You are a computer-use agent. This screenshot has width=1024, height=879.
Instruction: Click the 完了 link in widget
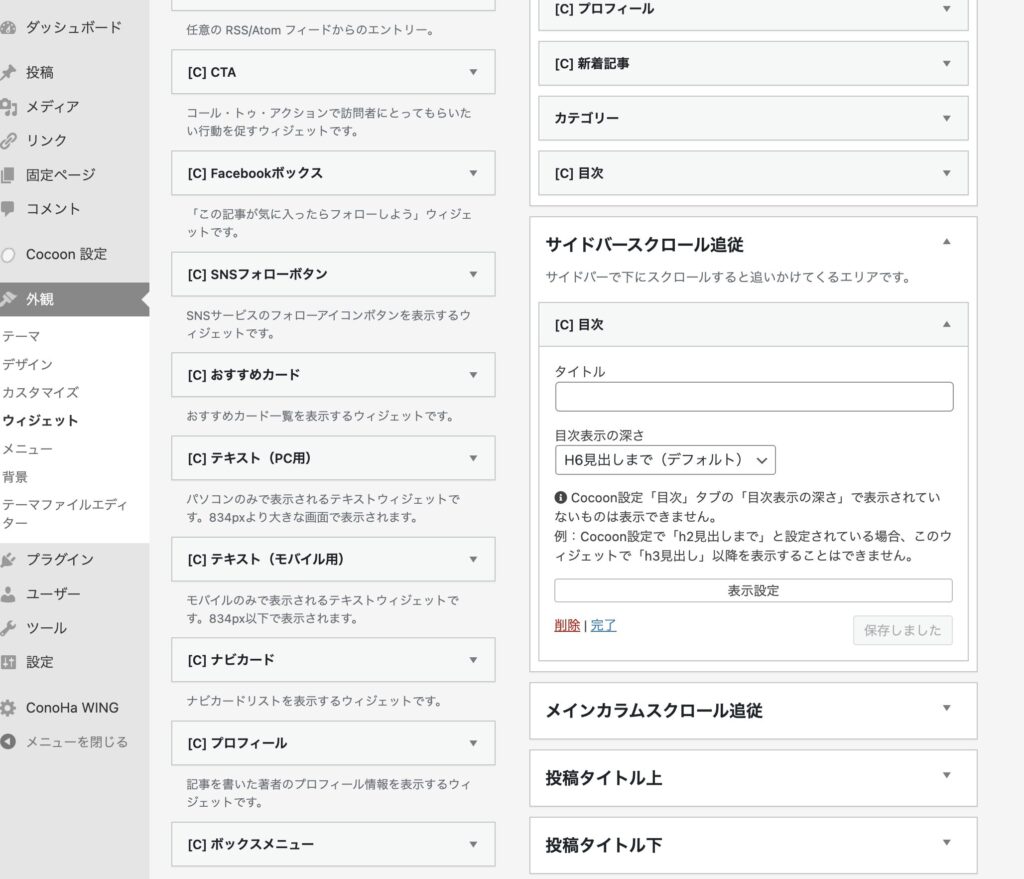click(x=603, y=626)
